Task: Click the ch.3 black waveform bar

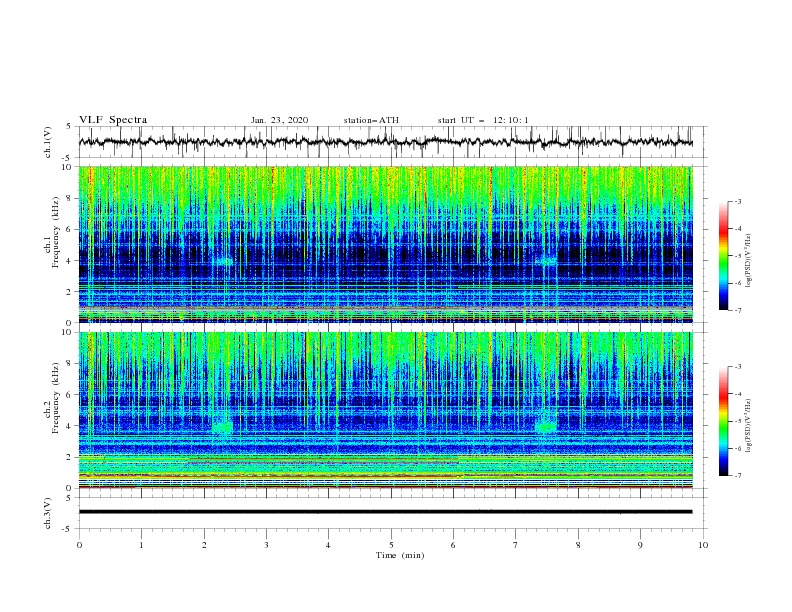Action: coord(385,512)
